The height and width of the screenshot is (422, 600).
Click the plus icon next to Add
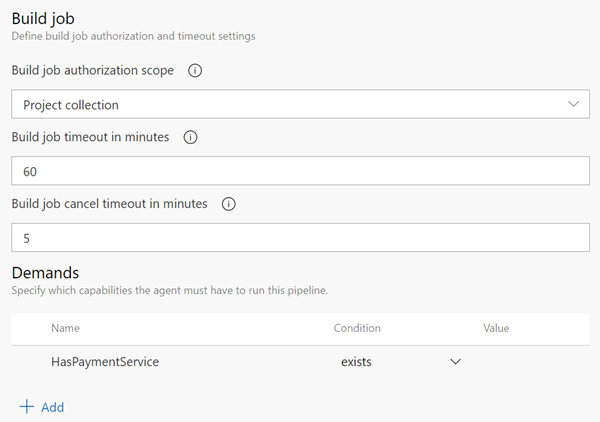26,407
